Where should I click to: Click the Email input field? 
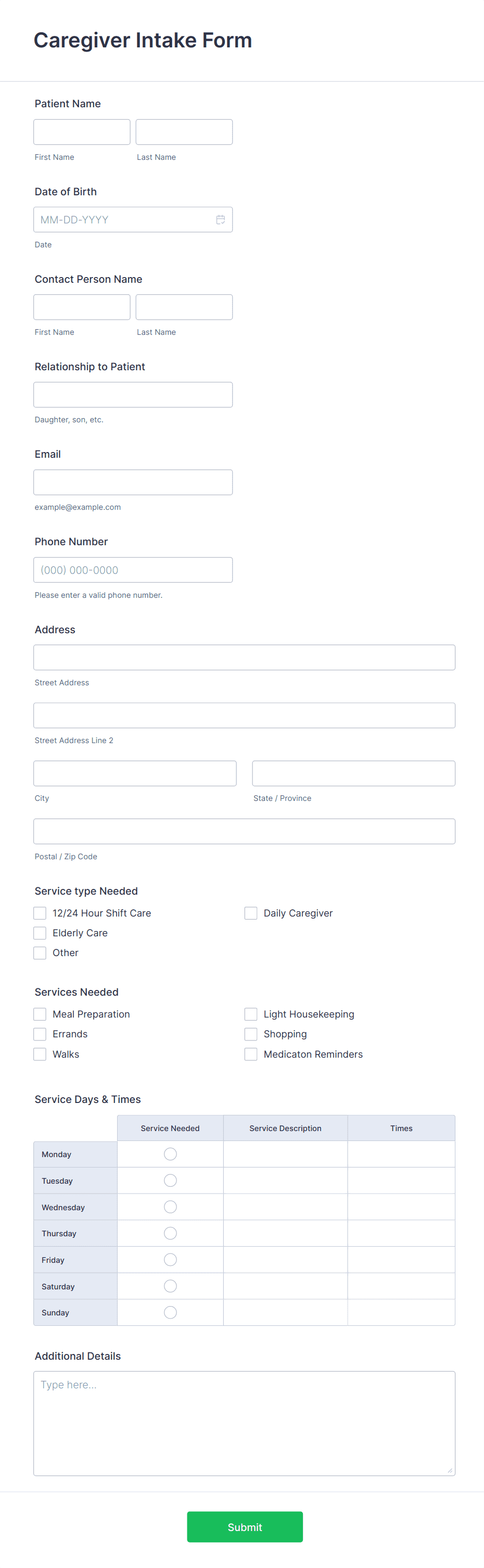coord(133,482)
